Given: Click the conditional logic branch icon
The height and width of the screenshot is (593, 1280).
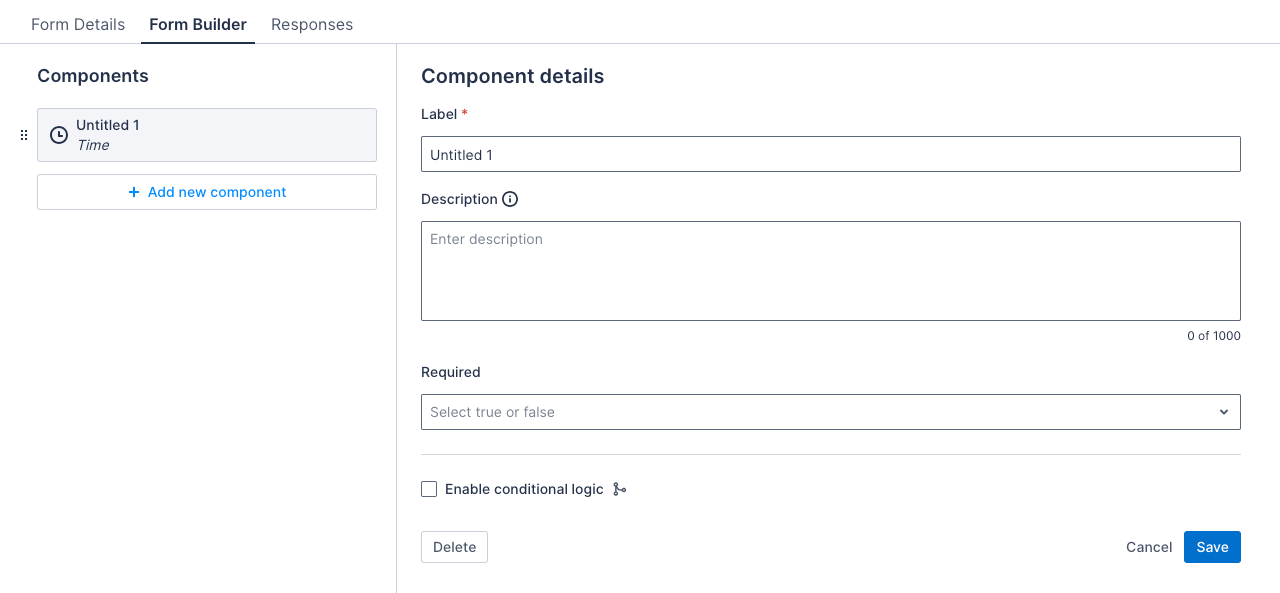Looking at the screenshot, I should pyautogui.click(x=620, y=489).
